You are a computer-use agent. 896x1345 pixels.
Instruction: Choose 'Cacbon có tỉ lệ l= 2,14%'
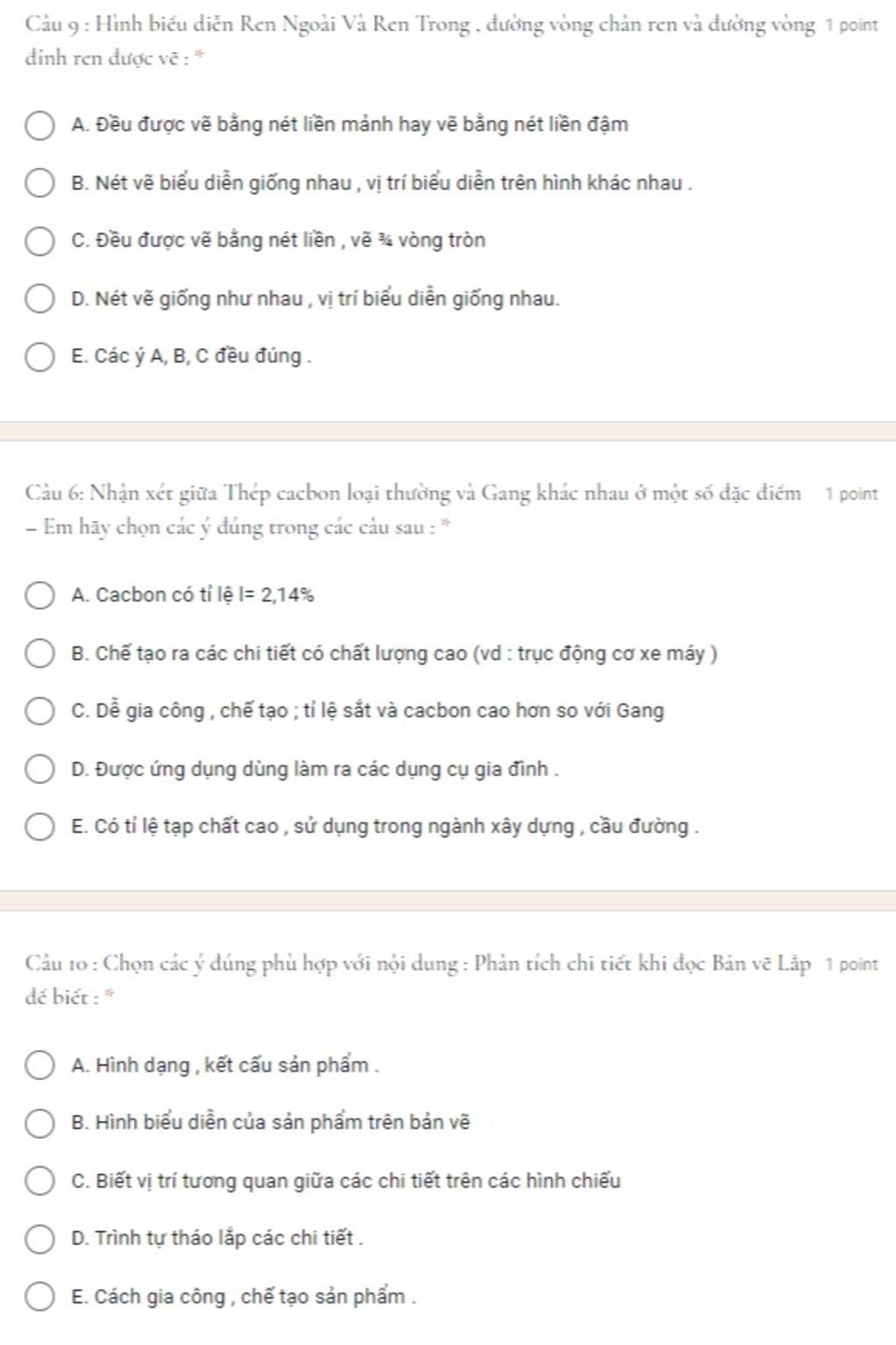[38, 596]
